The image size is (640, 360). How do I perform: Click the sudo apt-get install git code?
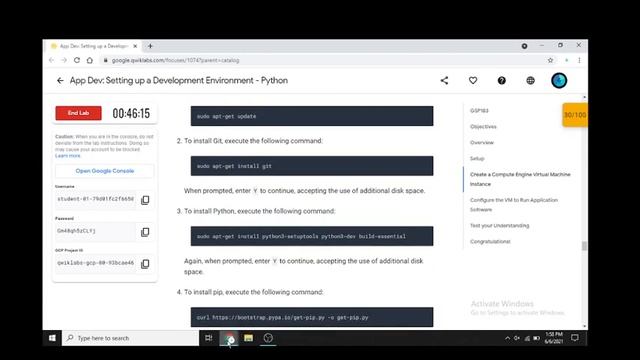pos(312,166)
